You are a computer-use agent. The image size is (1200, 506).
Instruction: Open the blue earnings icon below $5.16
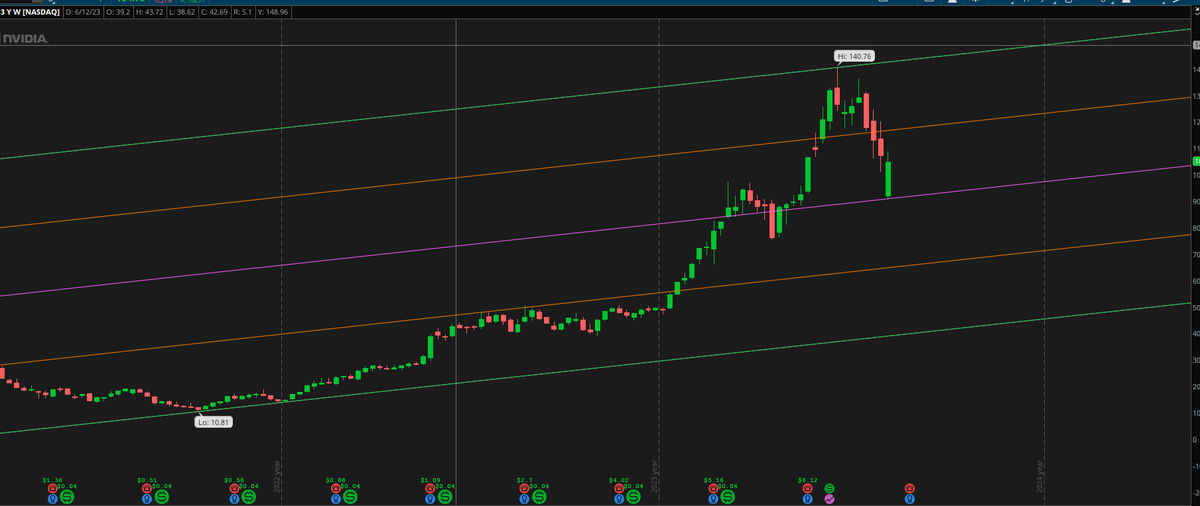(x=713, y=498)
